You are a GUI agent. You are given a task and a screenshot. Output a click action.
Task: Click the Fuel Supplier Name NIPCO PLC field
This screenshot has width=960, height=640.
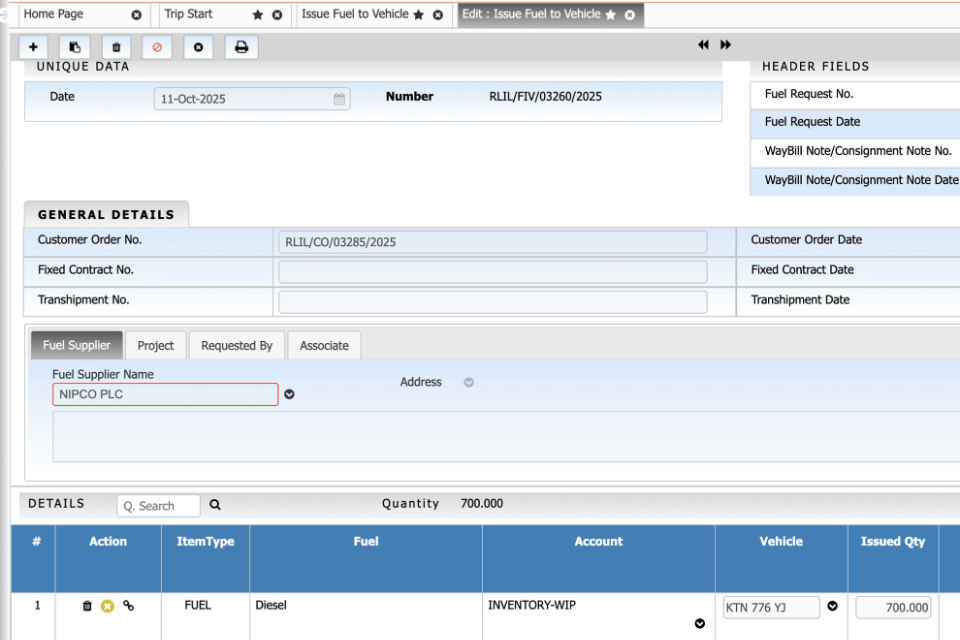coord(165,394)
